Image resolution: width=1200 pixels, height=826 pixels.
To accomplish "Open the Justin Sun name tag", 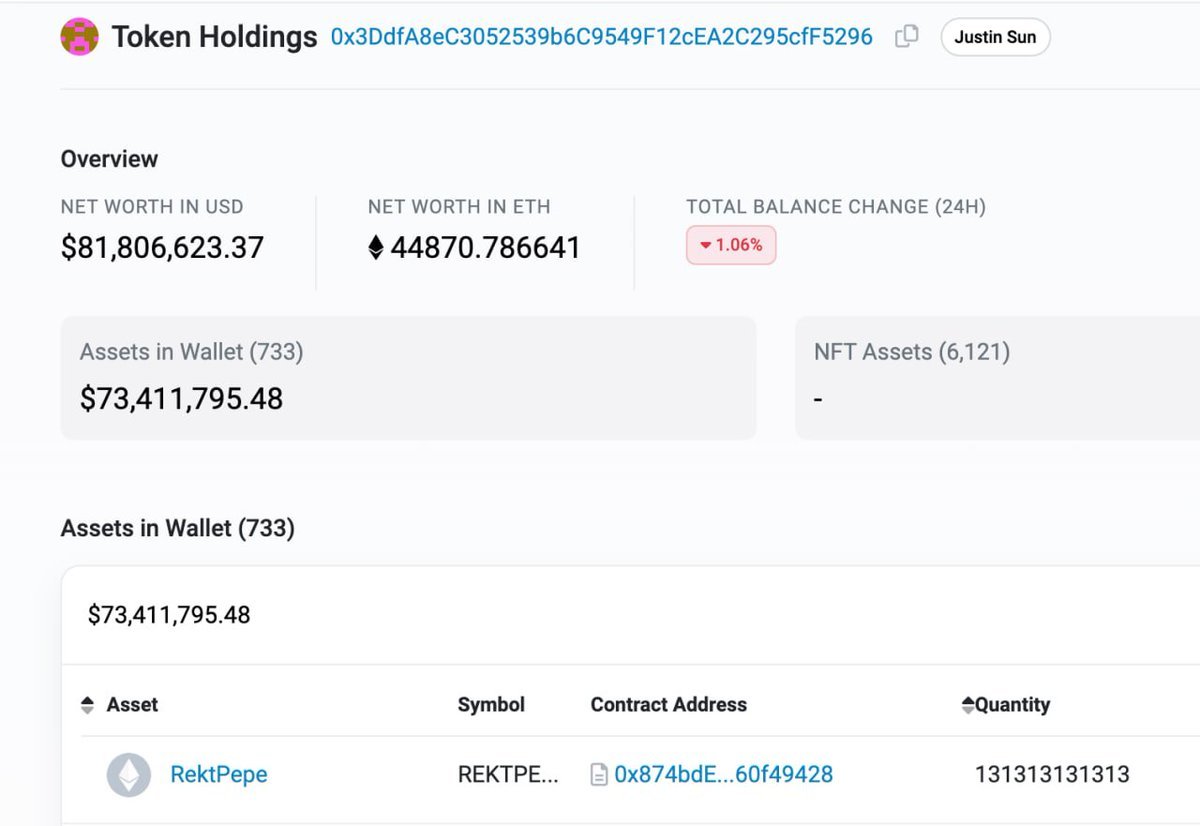I will coord(995,37).
